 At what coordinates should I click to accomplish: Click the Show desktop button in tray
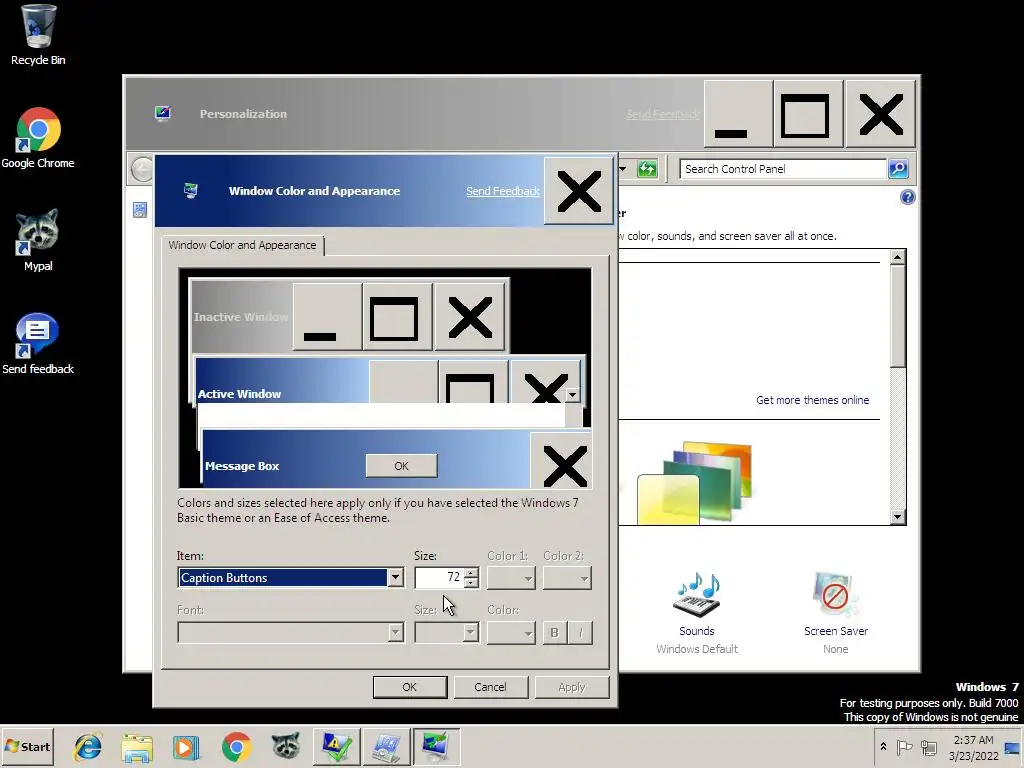(x=1014, y=747)
